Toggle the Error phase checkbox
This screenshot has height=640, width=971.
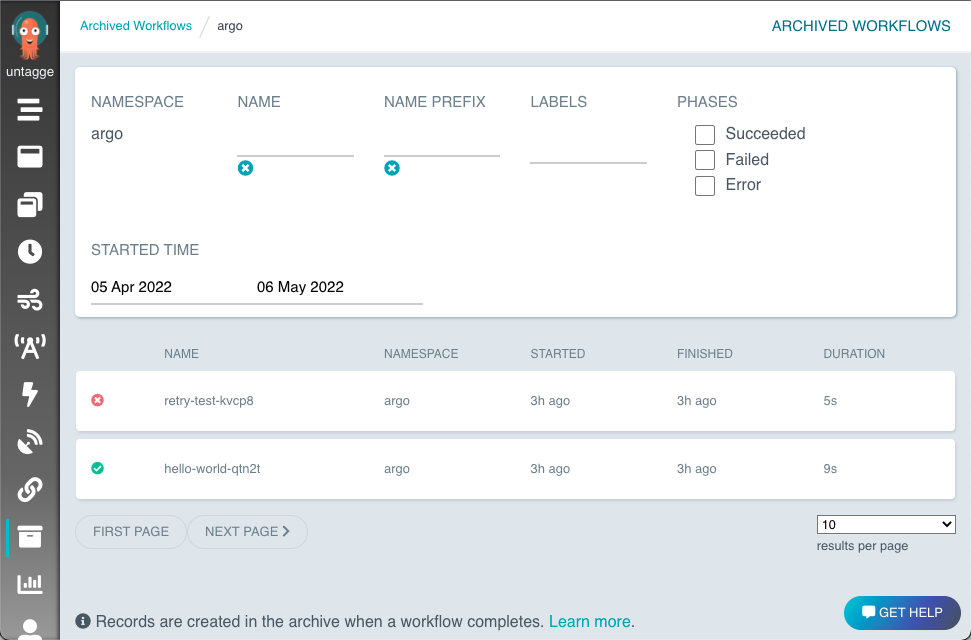click(704, 185)
